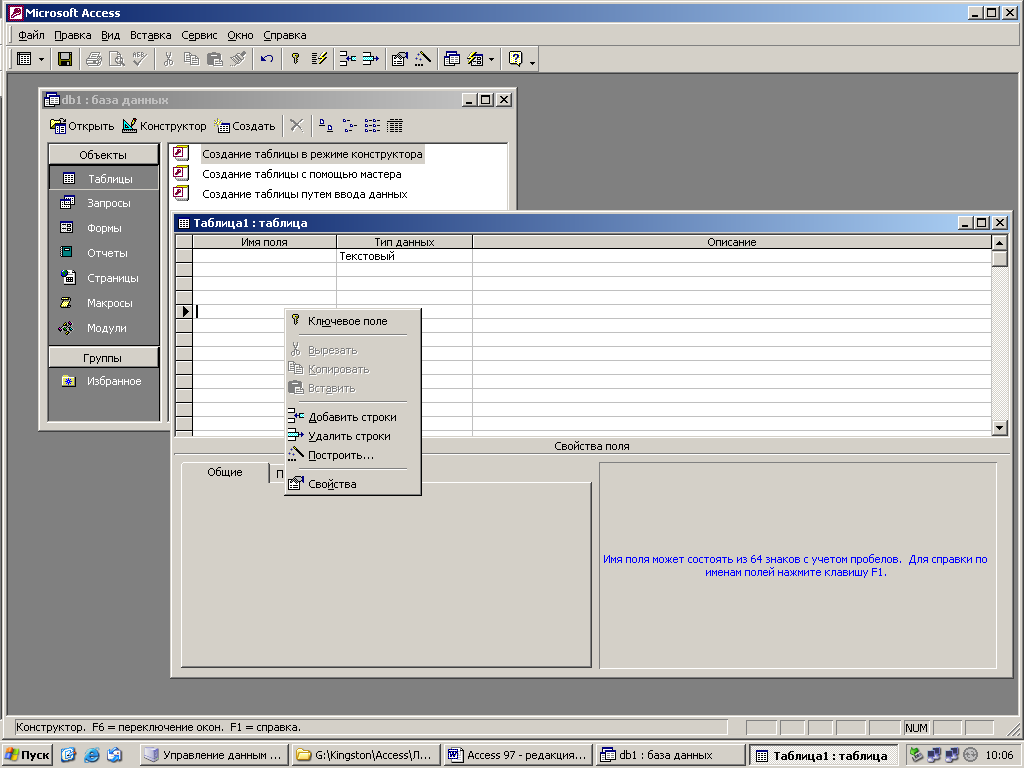Click the Format Painter brush icon
This screenshot has height=768, width=1024.
pos(238,59)
